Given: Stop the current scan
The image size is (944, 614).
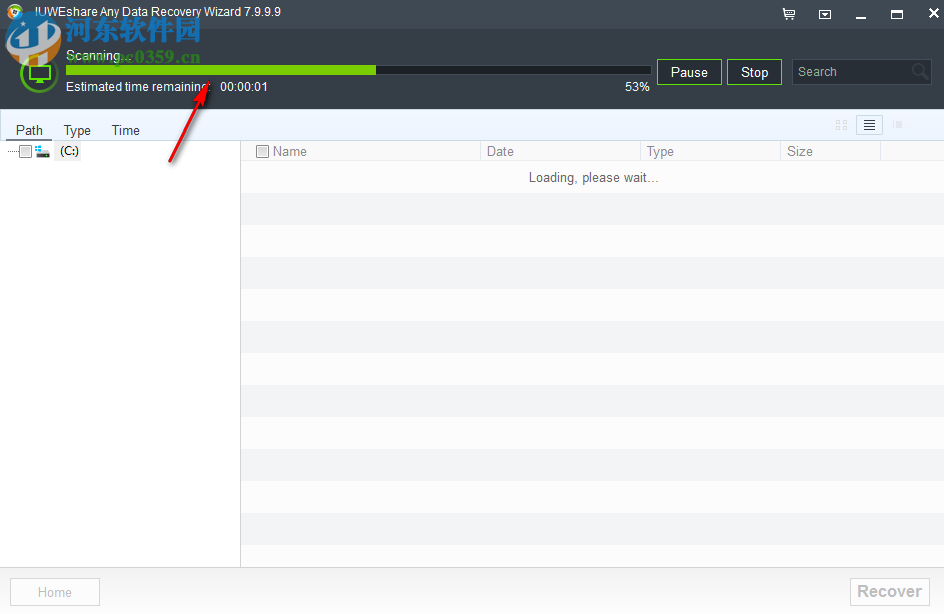Looking at the screenshot, I should [754, 72].
